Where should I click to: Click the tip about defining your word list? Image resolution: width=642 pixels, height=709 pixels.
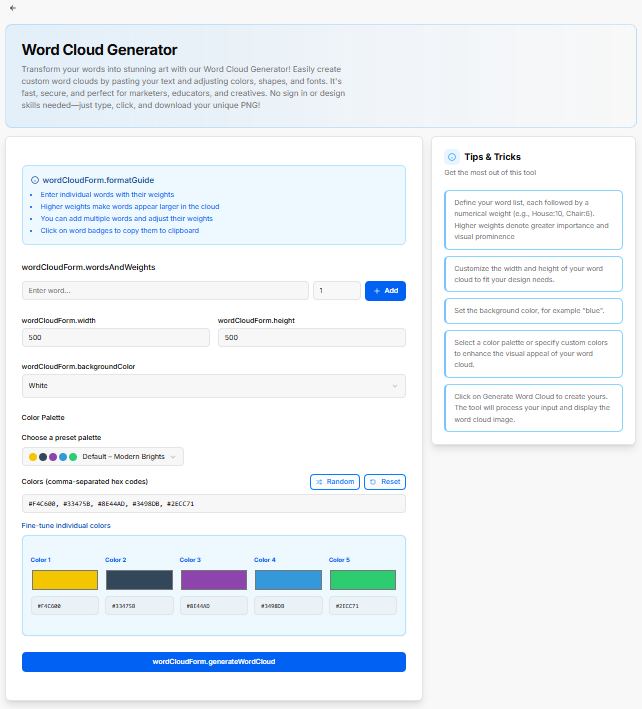tap(533, 220)
